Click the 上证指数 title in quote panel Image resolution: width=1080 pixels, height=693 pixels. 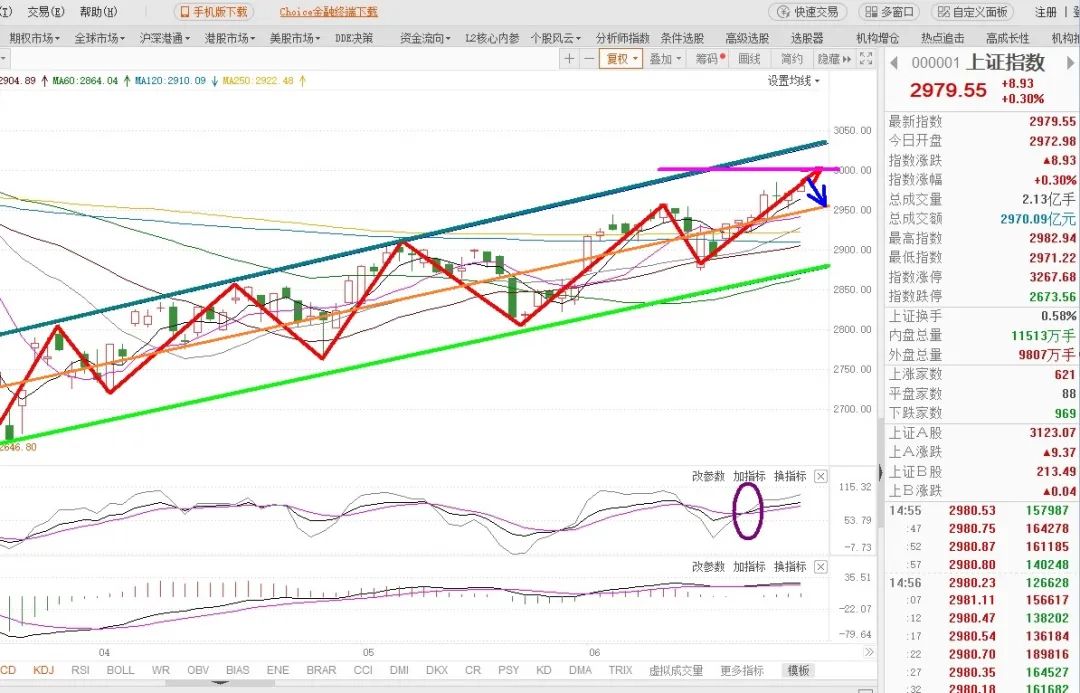[x=1006, y=63]
